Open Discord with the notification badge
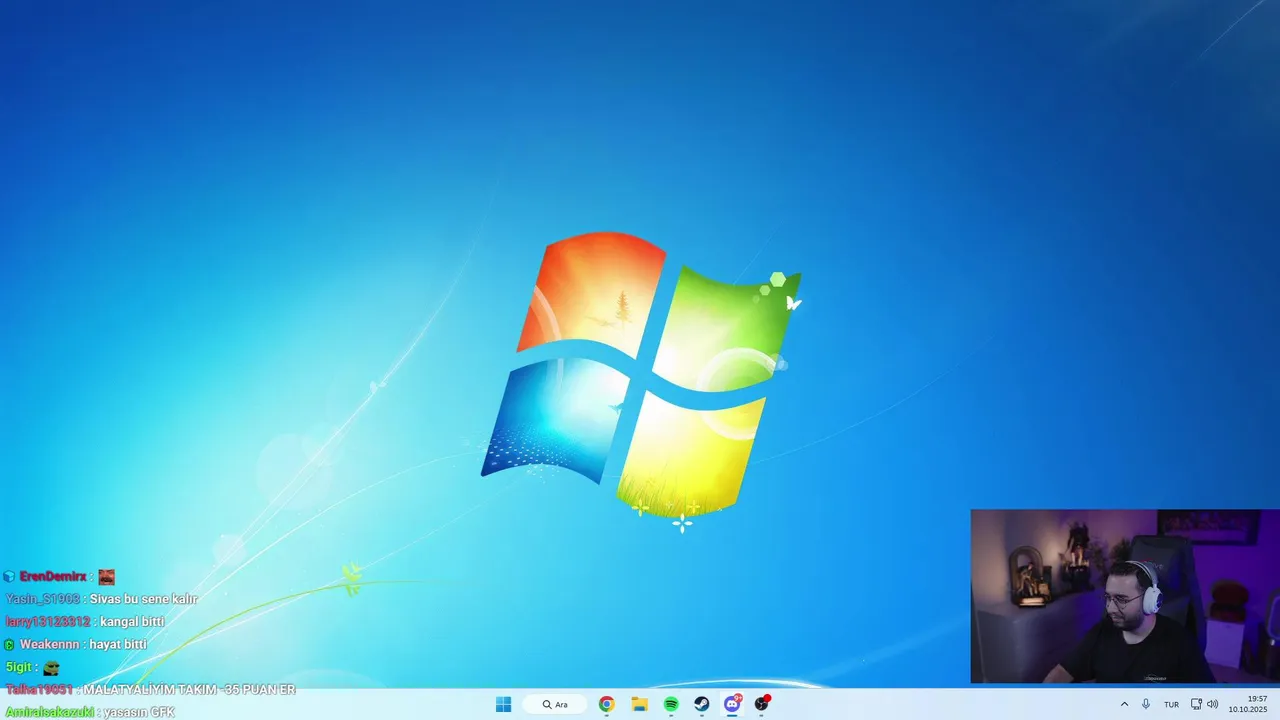This screenshot has height=720, width=1280. click(732, 704)
